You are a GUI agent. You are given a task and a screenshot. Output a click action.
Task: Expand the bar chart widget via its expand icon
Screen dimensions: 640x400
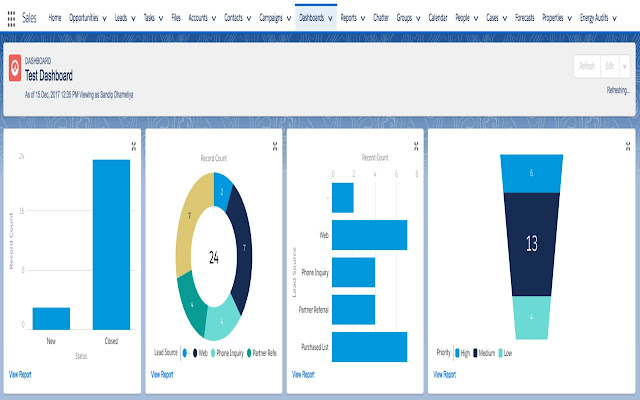click(x=134, y=147)
